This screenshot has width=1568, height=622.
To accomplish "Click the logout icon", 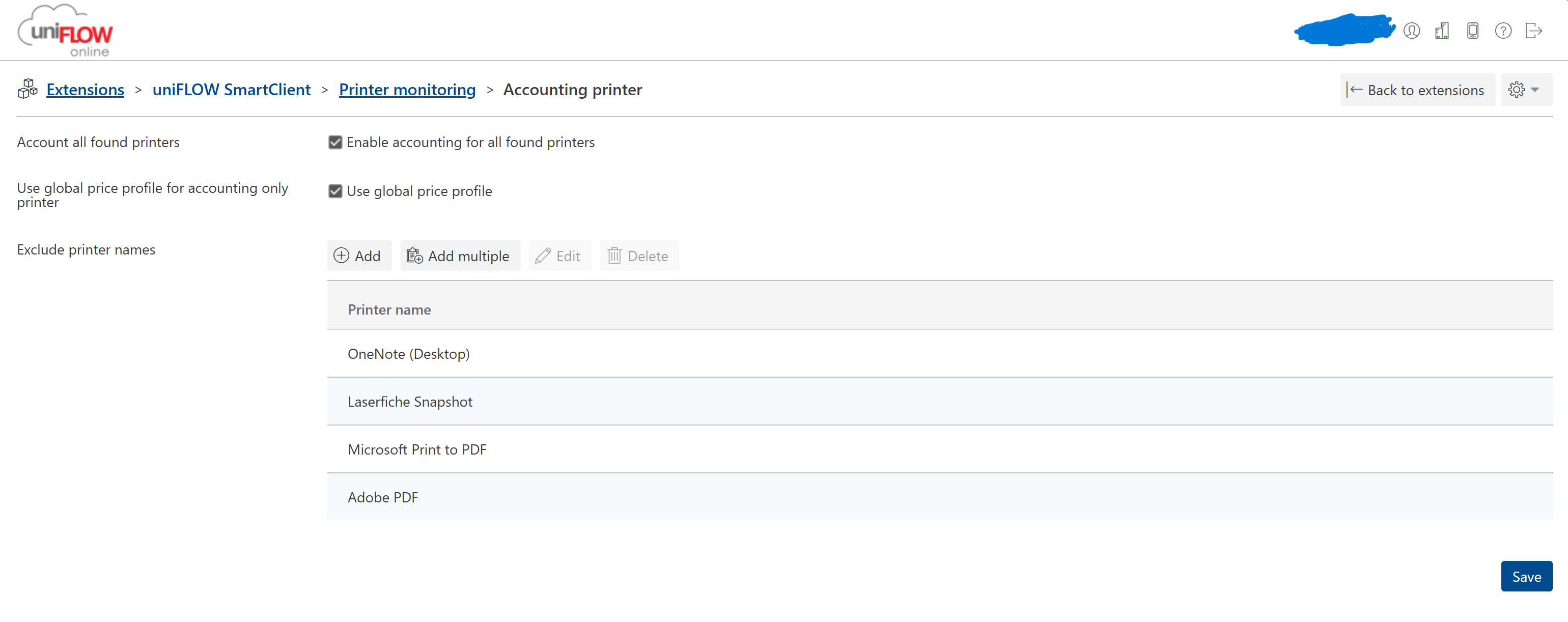I will coord(1533,31).
